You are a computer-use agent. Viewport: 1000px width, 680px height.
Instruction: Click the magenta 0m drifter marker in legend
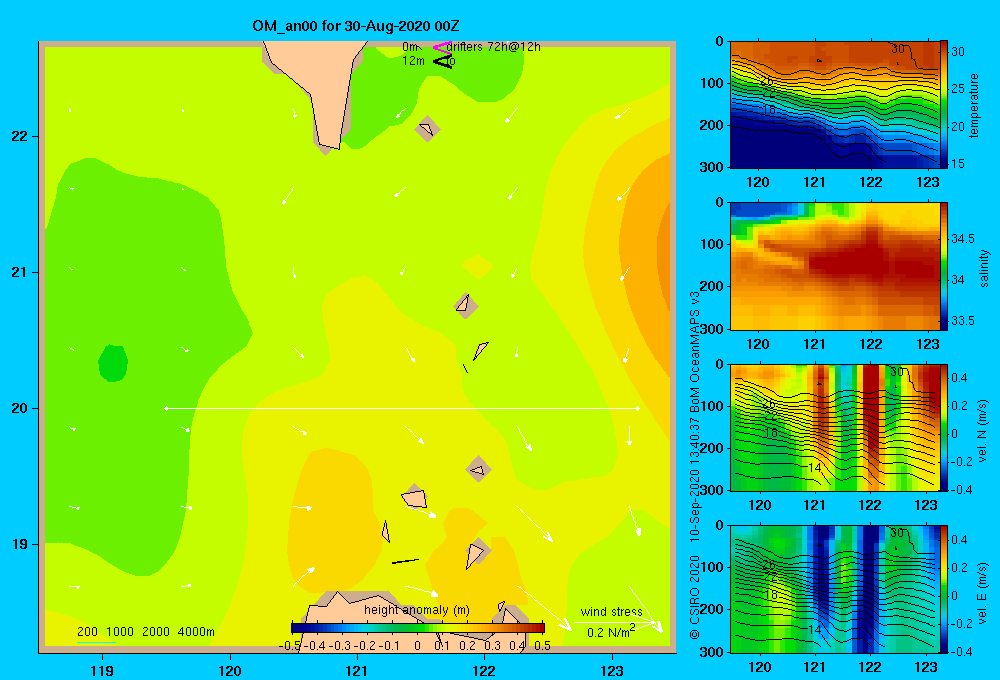[x=442, y=47]
